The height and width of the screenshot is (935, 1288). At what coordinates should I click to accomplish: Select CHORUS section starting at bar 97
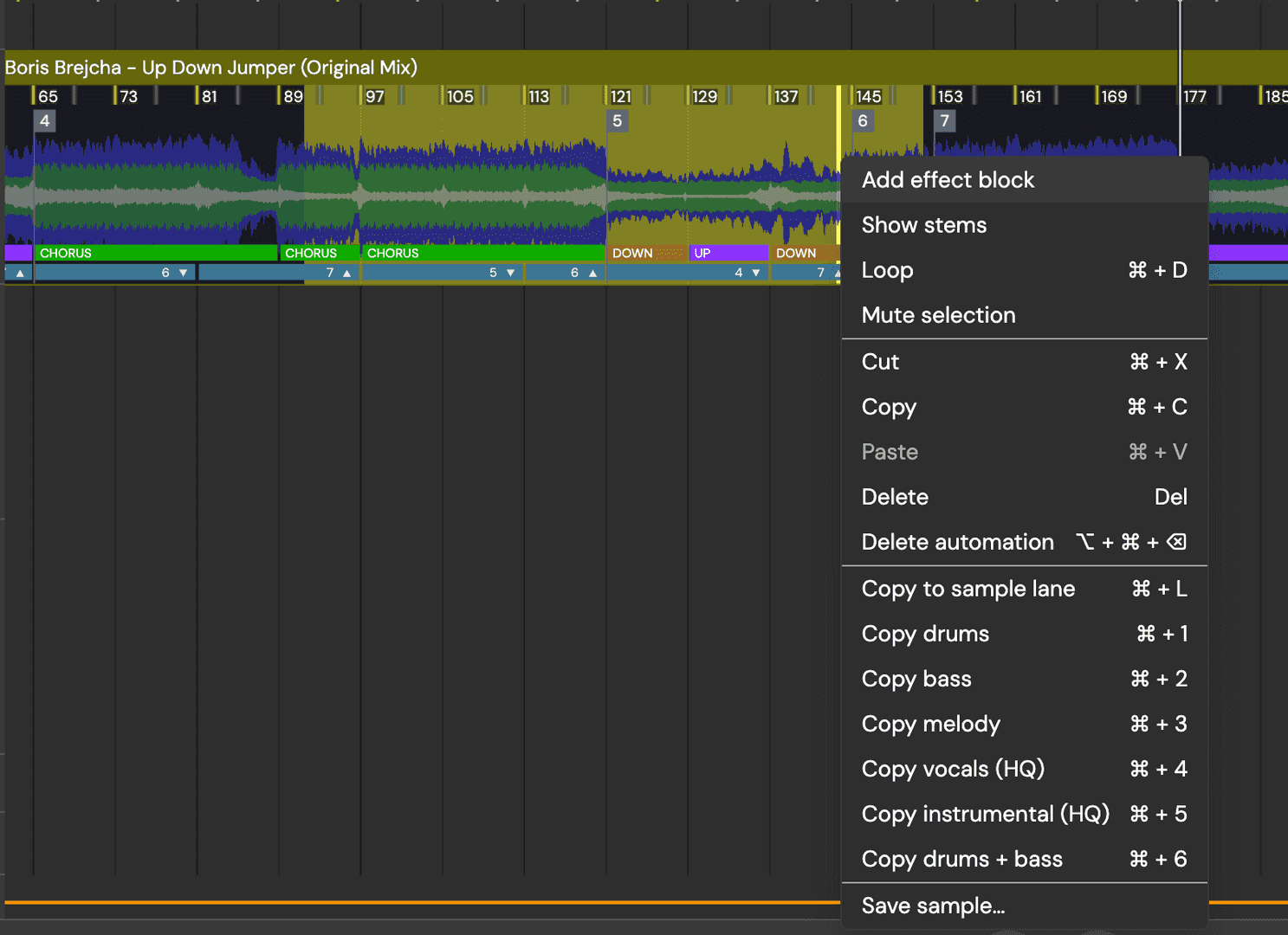click(483, 253)
